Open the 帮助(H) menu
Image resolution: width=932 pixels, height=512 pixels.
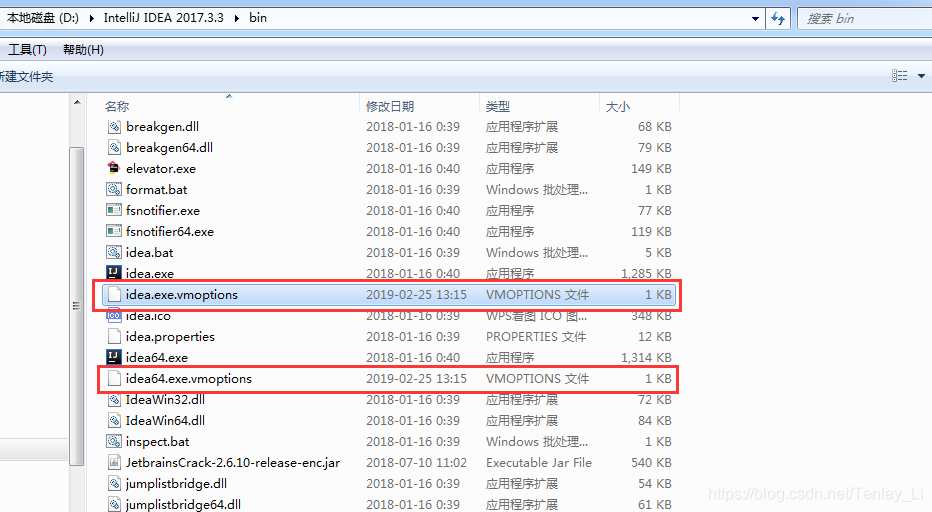[83, 50]
